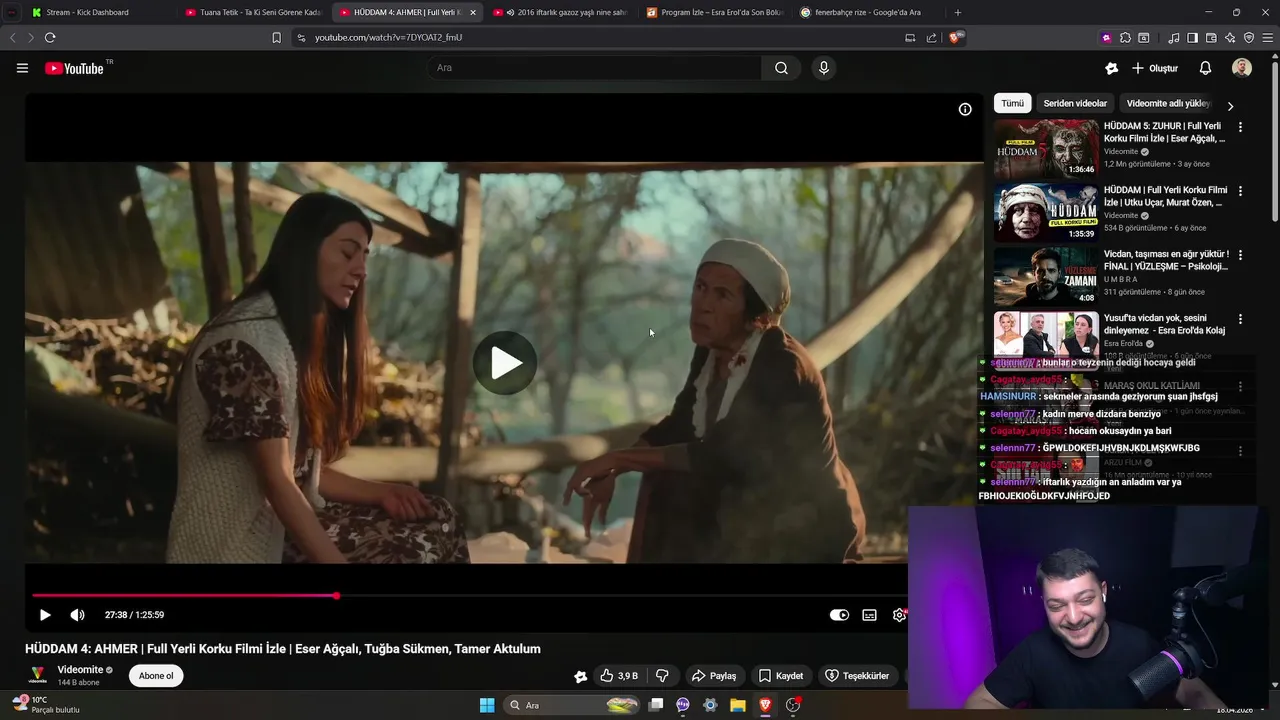Open a new browser tab with the plus

tap(958, 12)
